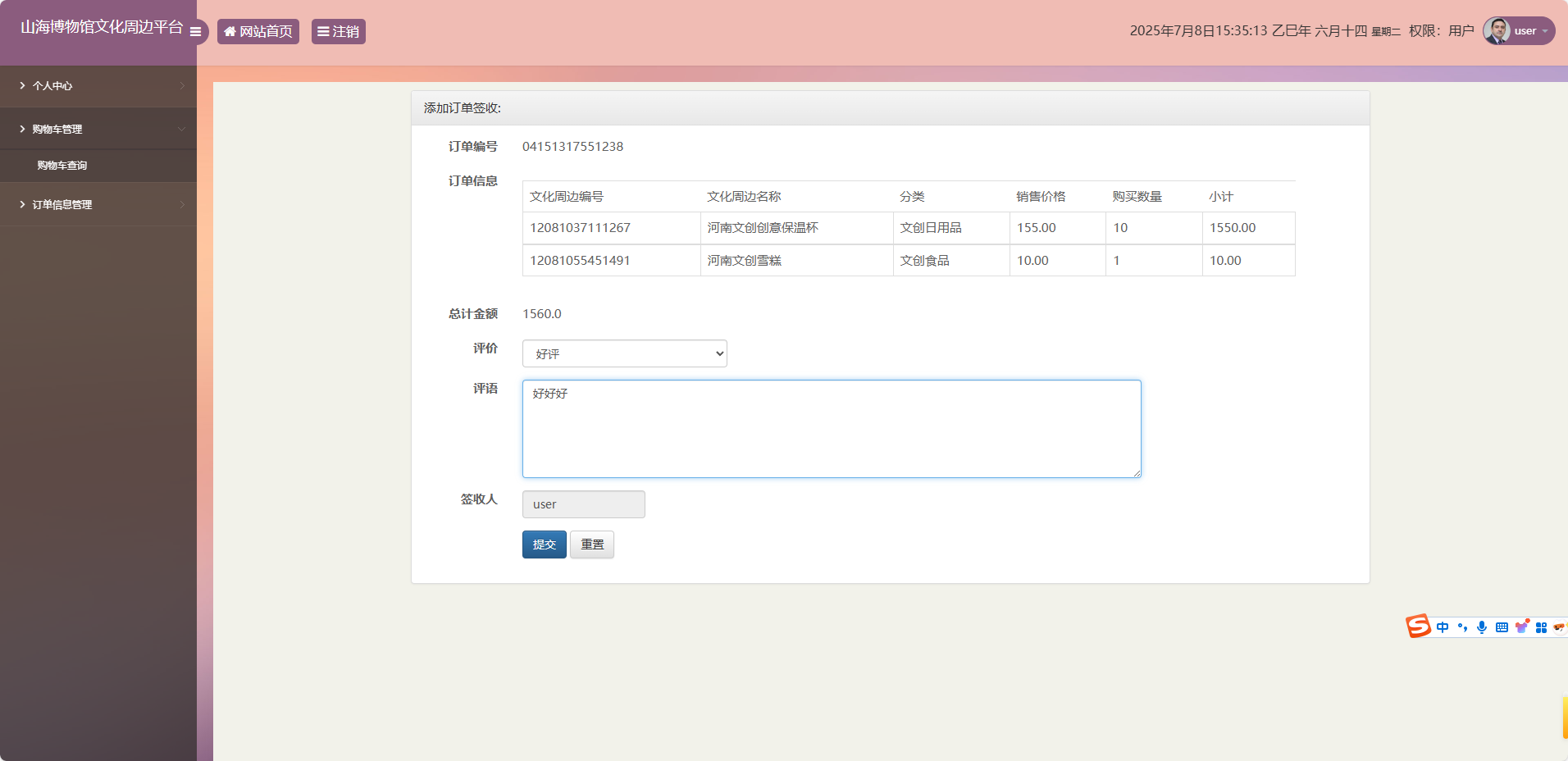Open the IME toolbox grid icon
This screenshot has height=761, width=1568.
[x=1541, y=627]
